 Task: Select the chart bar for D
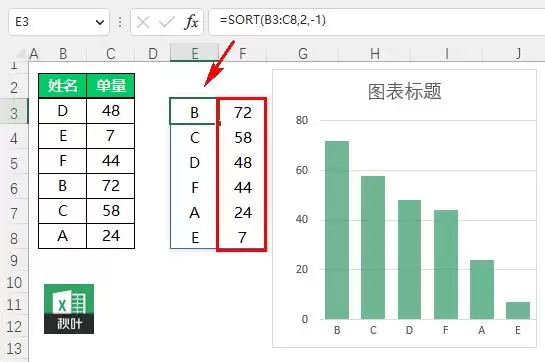tap(409, 259)
